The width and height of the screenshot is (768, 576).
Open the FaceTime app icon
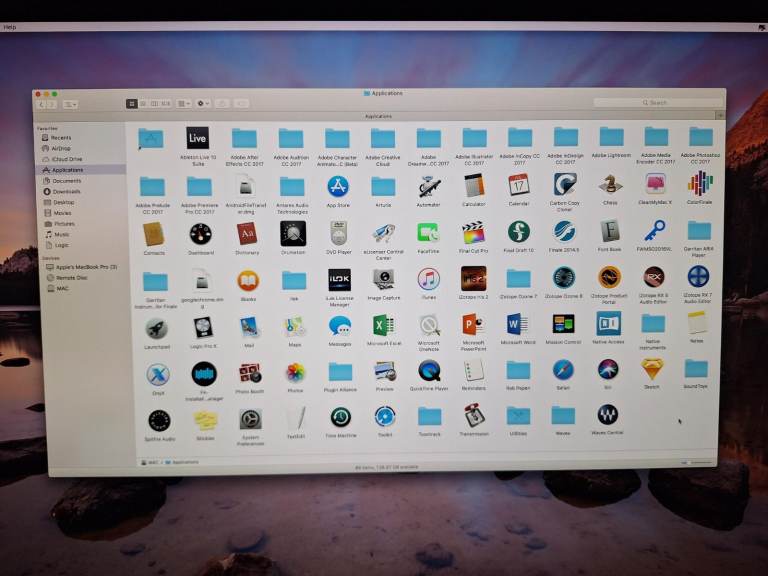click(x=429, y=232)
